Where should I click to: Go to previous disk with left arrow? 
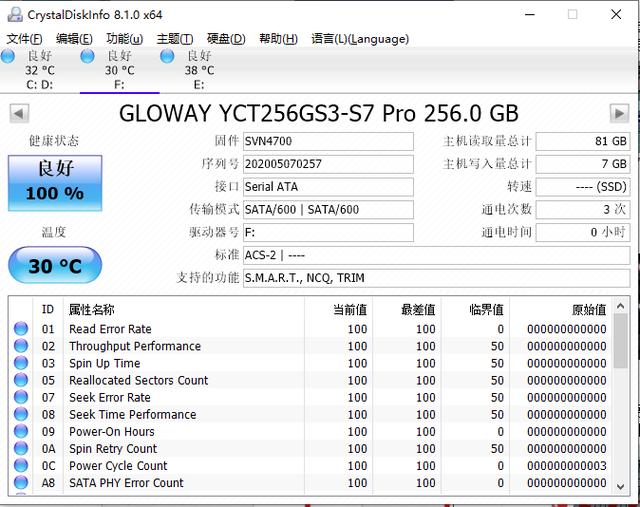tap(19, 113)
